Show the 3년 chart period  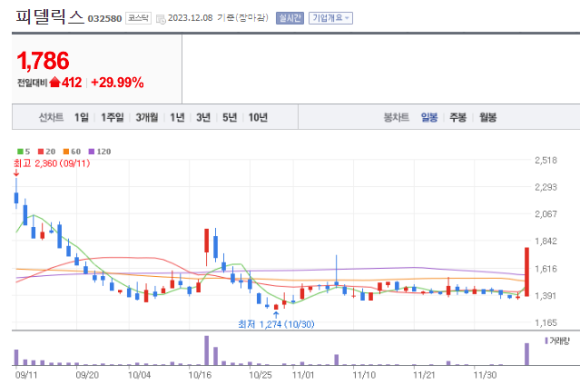203,118
